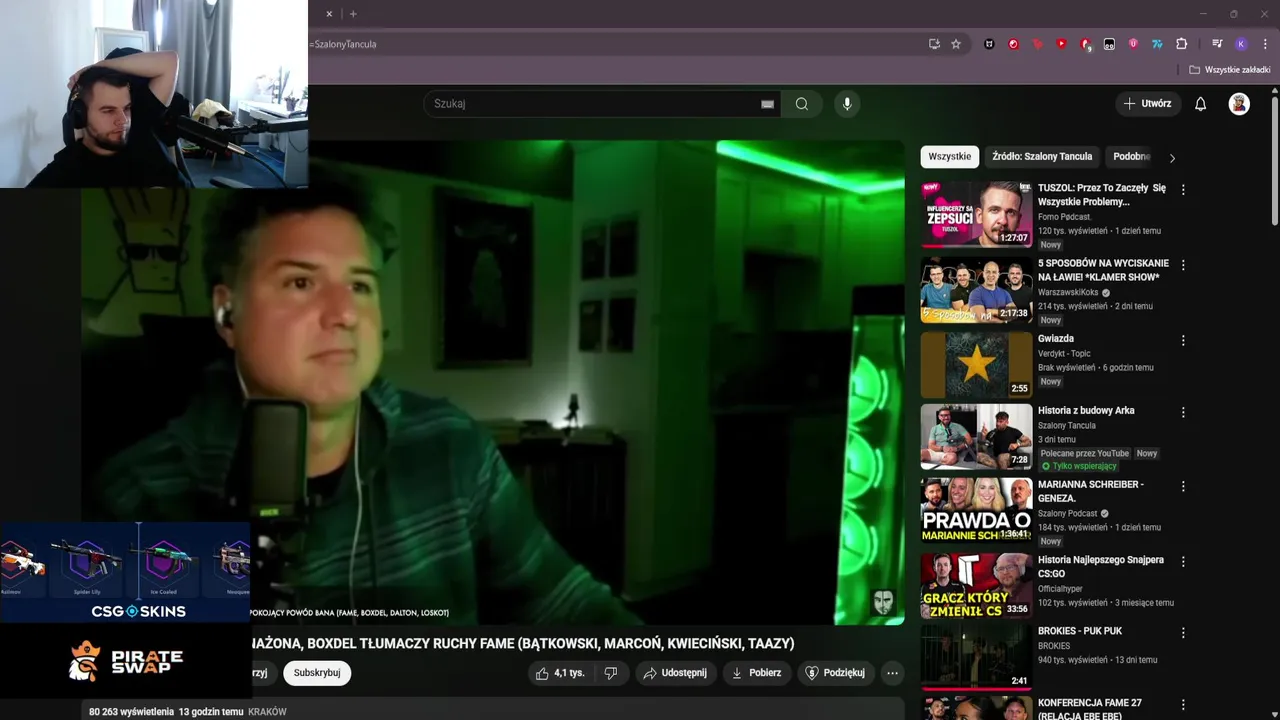Click the Pirate Swap logo overlay
Image resolution: width=1280 pixels, height=720 pixels.
coord(125,661)
